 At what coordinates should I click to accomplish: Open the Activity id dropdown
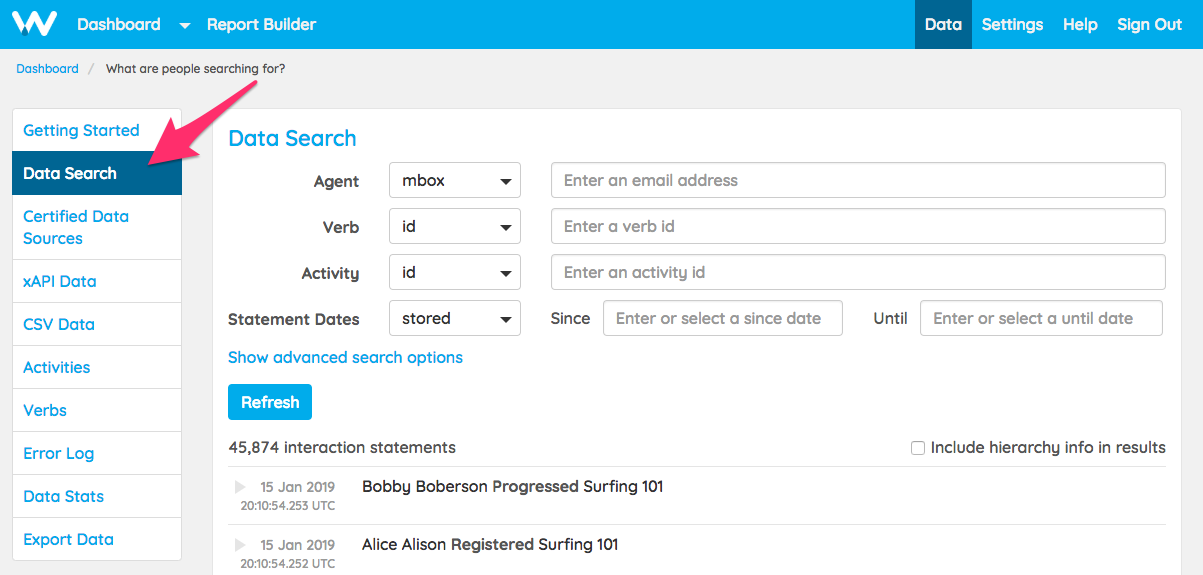[x=455, y=273]
